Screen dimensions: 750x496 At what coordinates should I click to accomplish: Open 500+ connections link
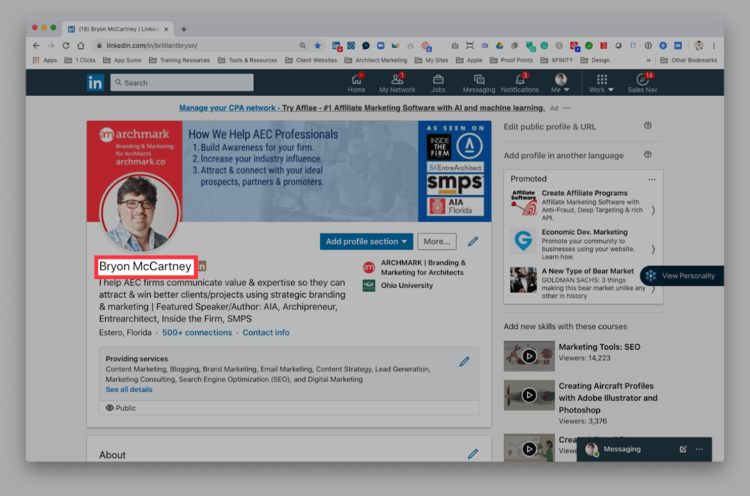(197, 332)
